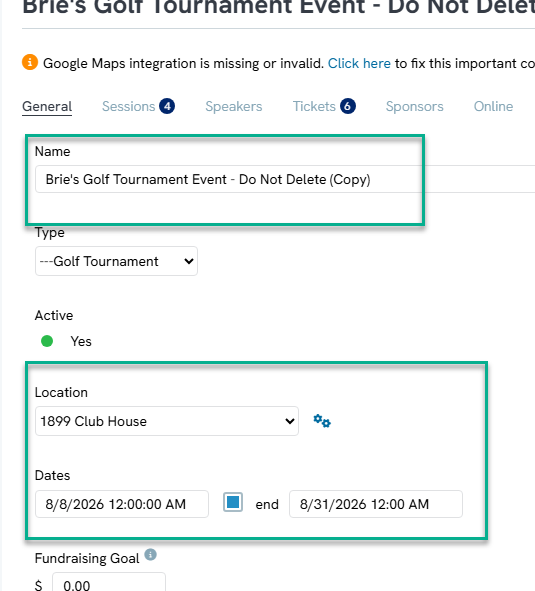This screenshot has height=591, width=535.
Task: Click the Fundraising Goal amount field
Action: 109,582
